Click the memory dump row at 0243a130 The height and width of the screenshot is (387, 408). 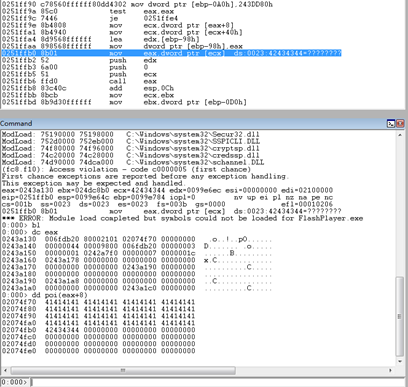click(x=137, y=239)
